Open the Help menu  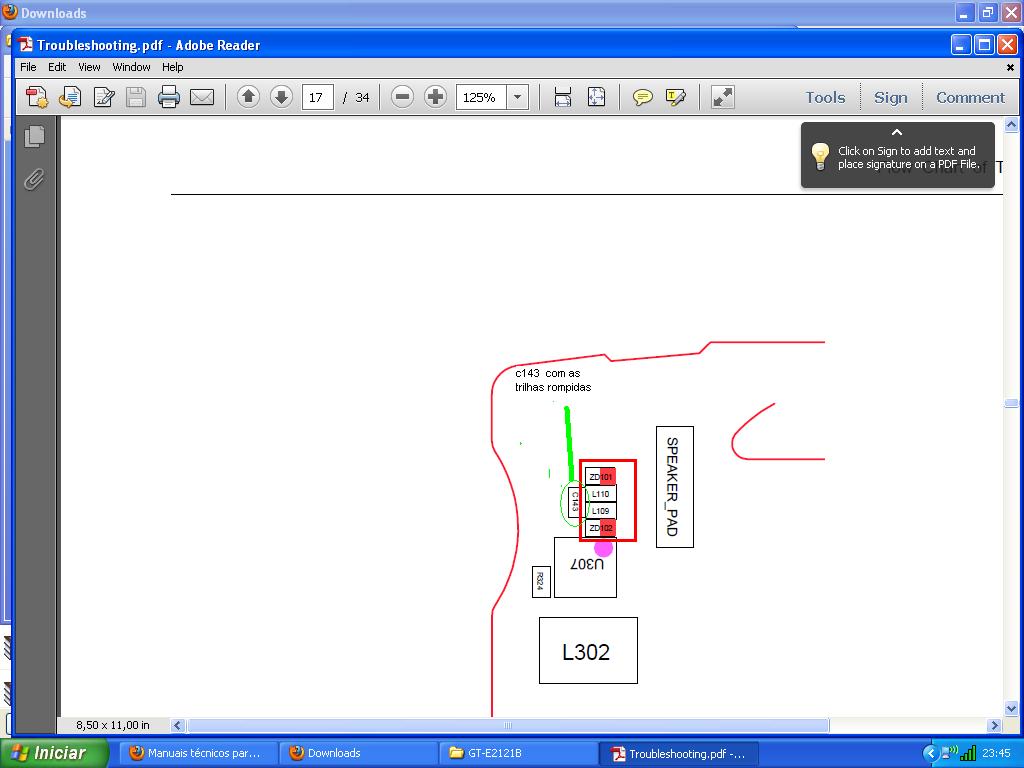[172, 67]
